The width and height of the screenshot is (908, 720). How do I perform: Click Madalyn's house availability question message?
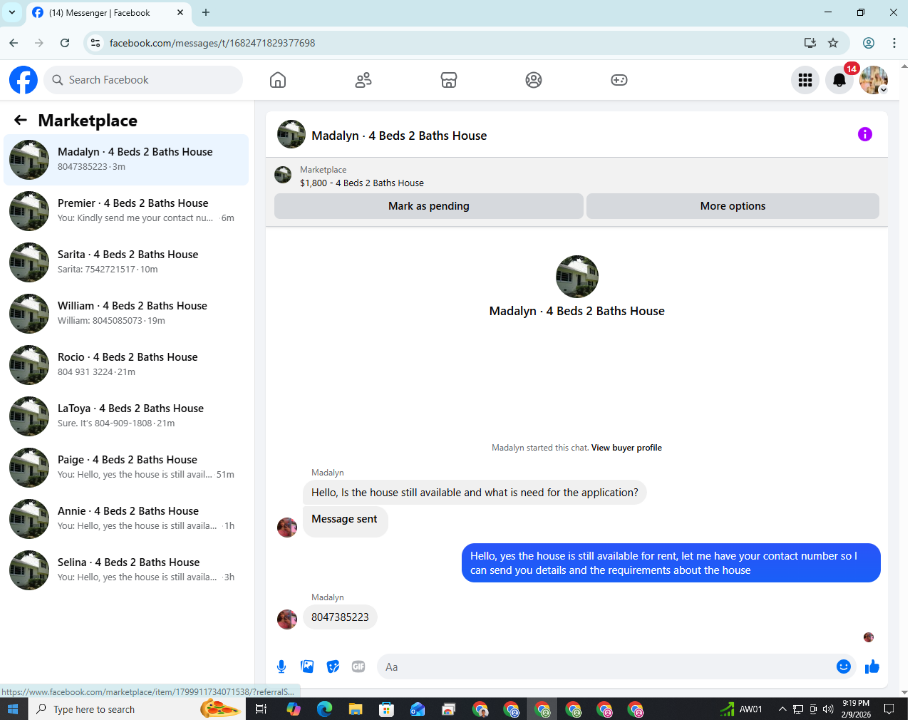pos(474,492)
